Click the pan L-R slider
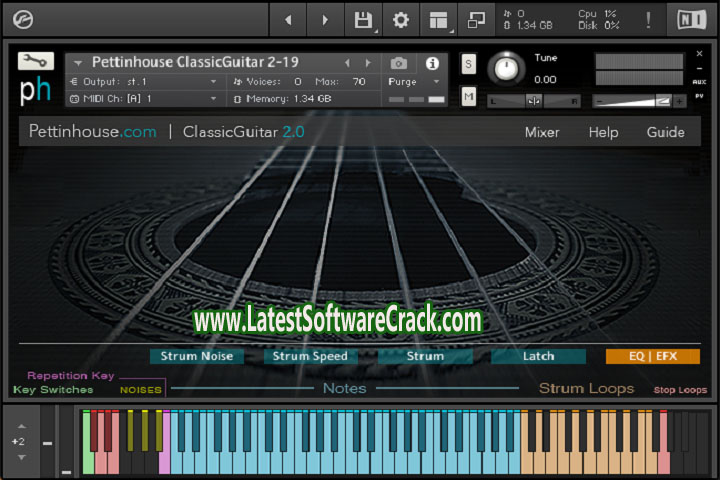 click(x=534, y=101)
